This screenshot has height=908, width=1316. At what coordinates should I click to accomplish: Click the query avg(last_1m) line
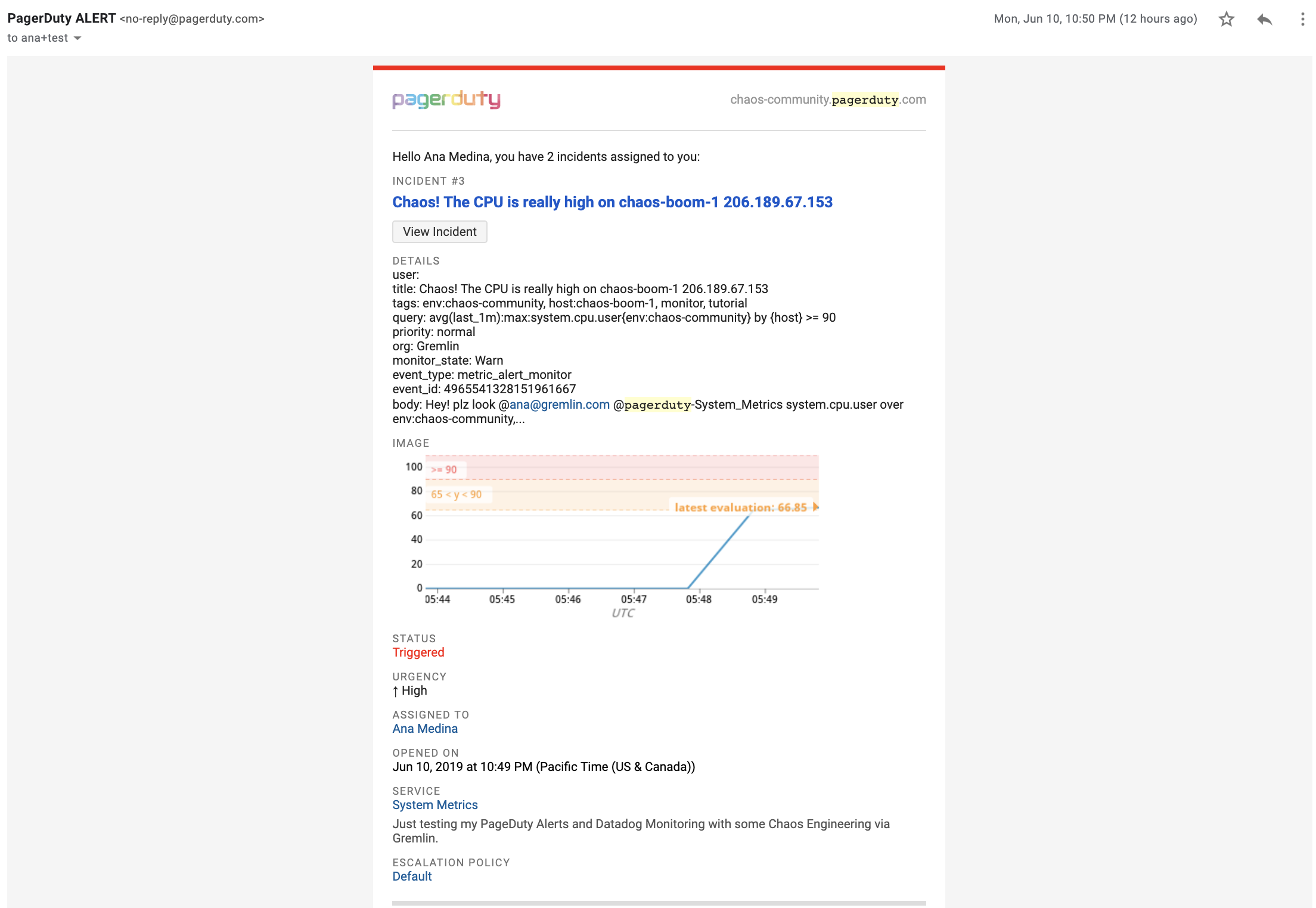pyautogui.click(x=614, y=318)
